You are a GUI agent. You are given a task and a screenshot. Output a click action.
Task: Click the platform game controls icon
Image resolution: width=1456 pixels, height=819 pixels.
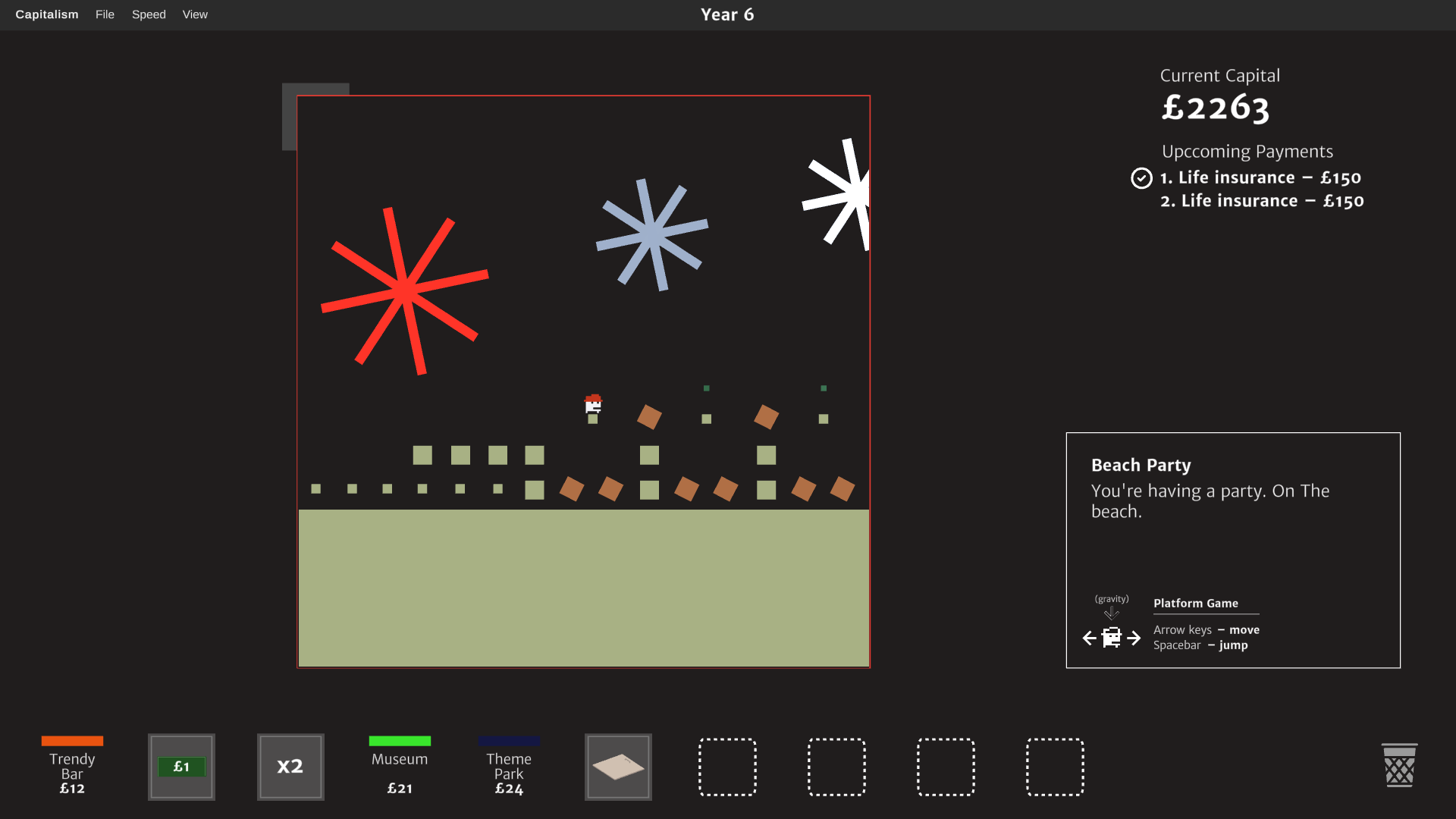[1112, 625]
